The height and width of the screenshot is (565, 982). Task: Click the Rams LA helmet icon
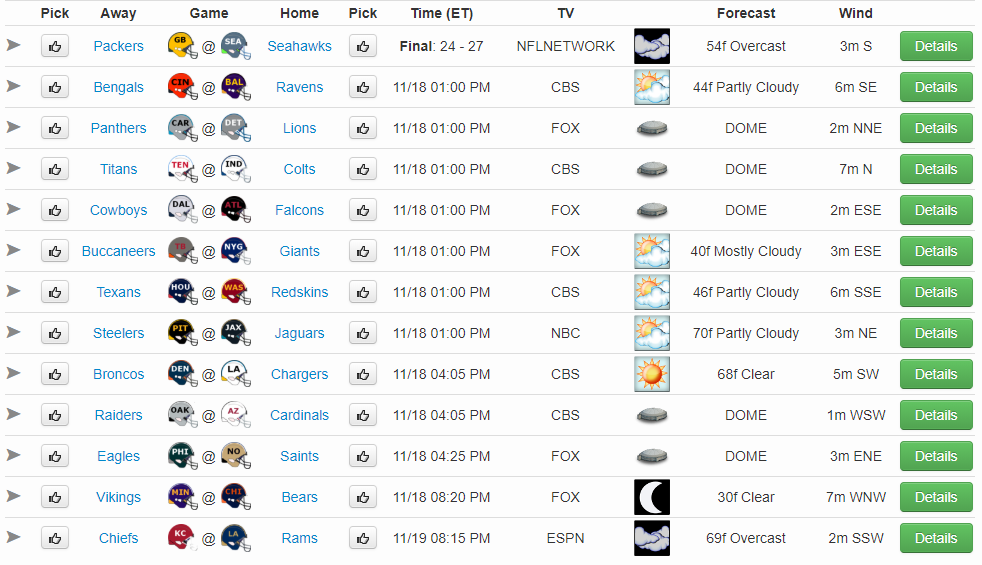[235, 538]
